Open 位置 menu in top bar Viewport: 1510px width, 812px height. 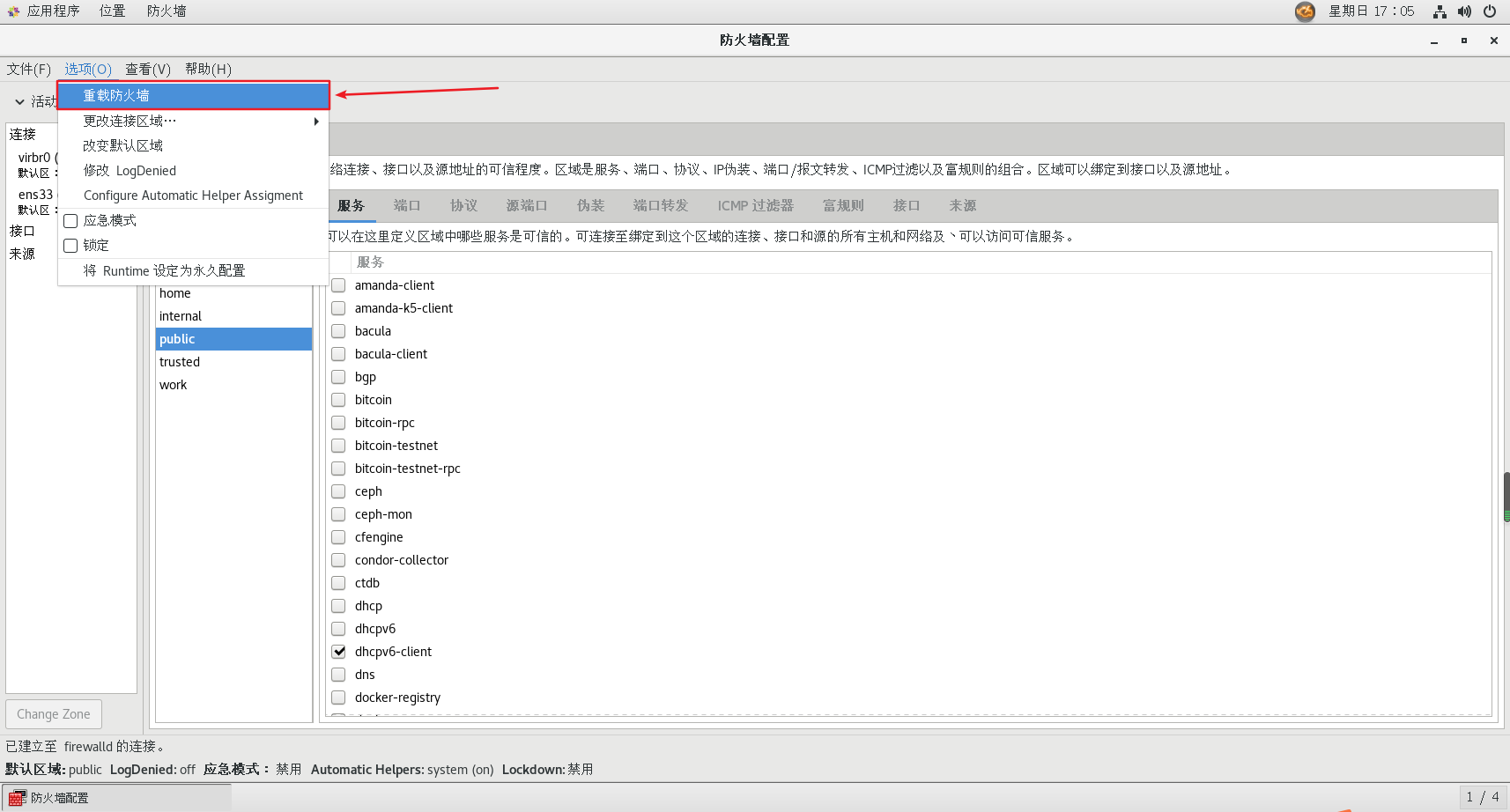(112, 11)
